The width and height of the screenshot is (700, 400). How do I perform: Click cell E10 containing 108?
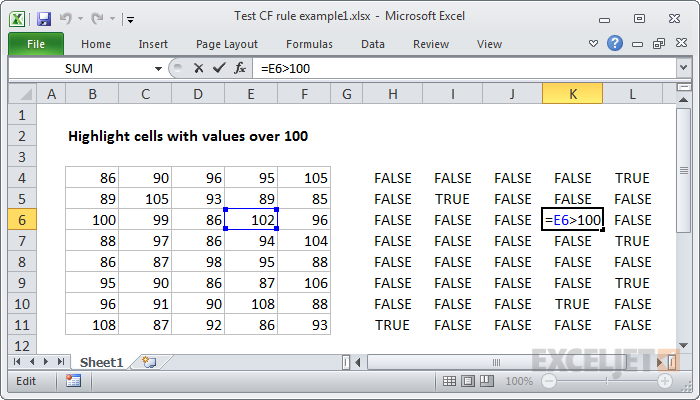coord(251,304)
